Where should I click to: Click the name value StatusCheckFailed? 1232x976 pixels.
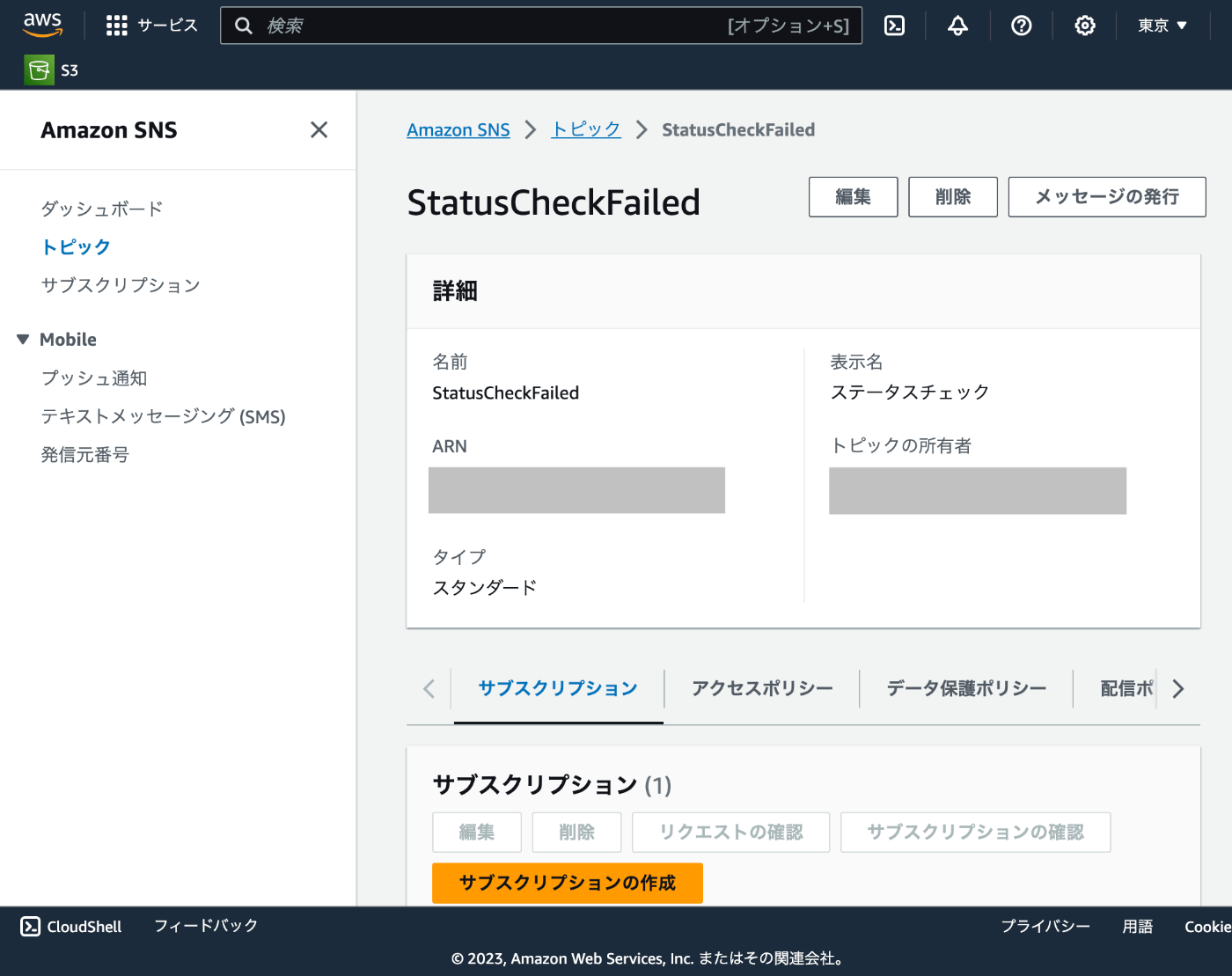pyautogui.click(x=506, y=393)
